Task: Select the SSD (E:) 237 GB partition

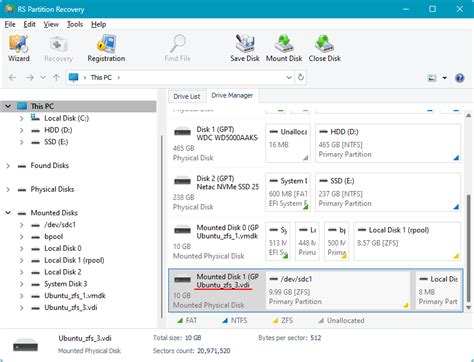Action: pyautogui.click(x=388, y=192)
